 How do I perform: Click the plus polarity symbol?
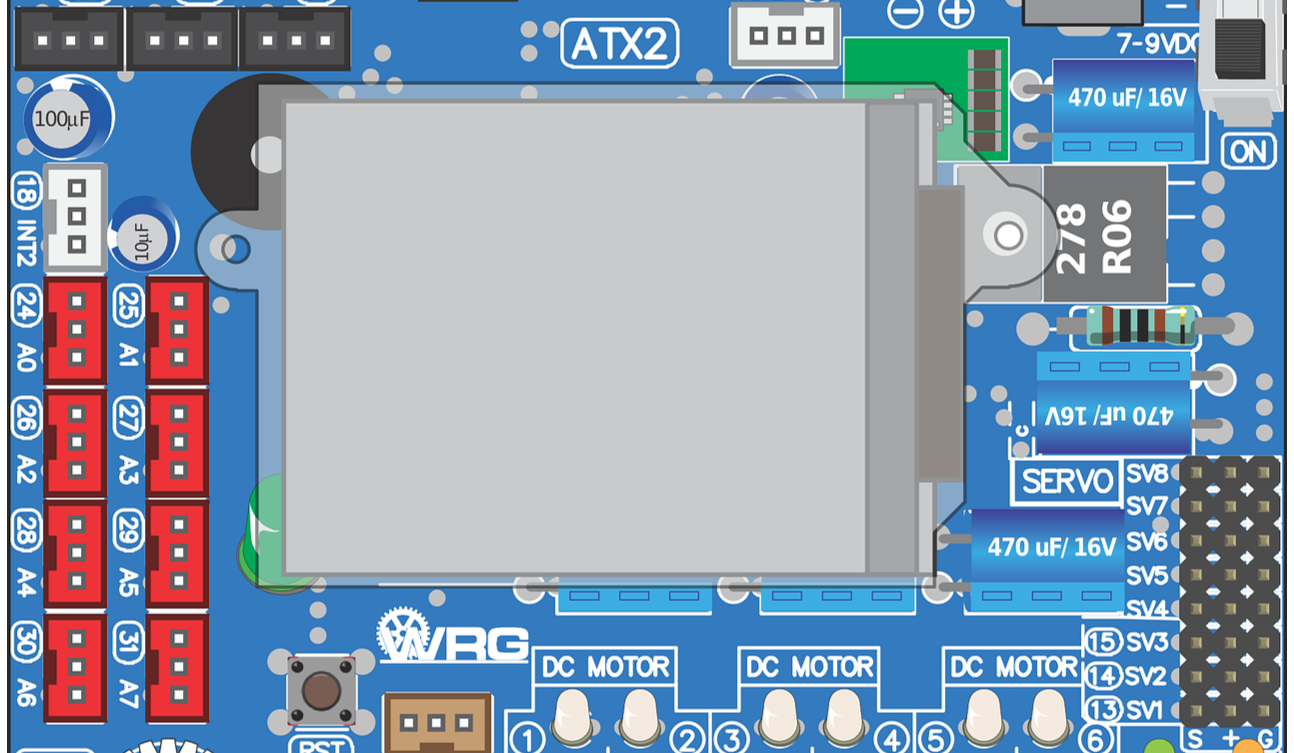[957, 13]
